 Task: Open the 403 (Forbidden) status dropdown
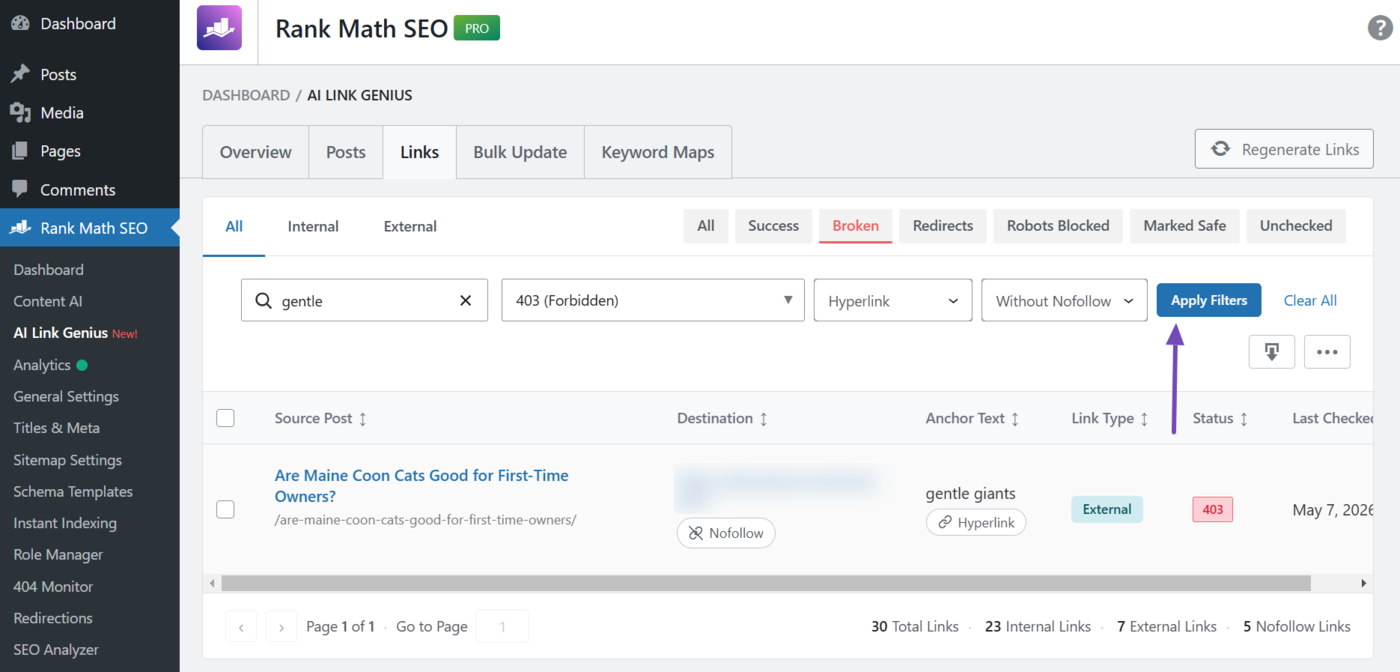[x=653, y=300]
